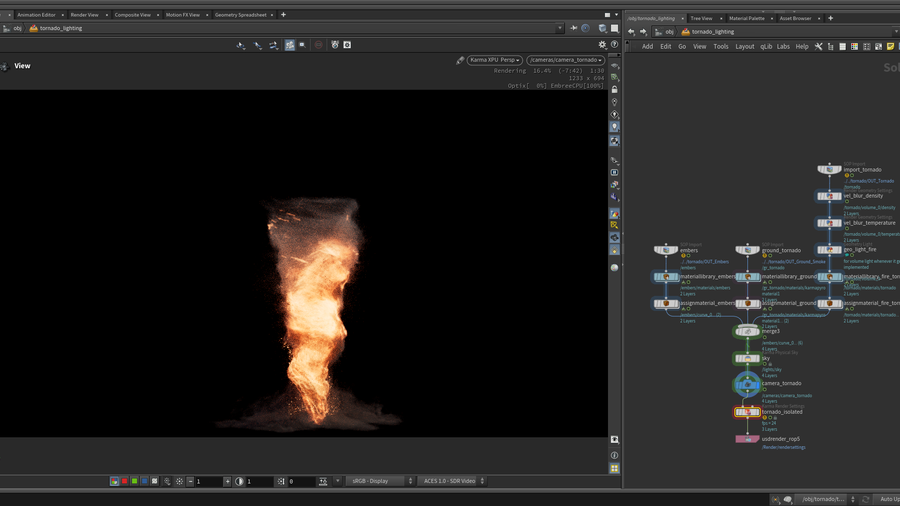The image size is (900, 506).
Task: Switch to the Geometry Spreadsheet tab
Action: [x=240, y=15]
